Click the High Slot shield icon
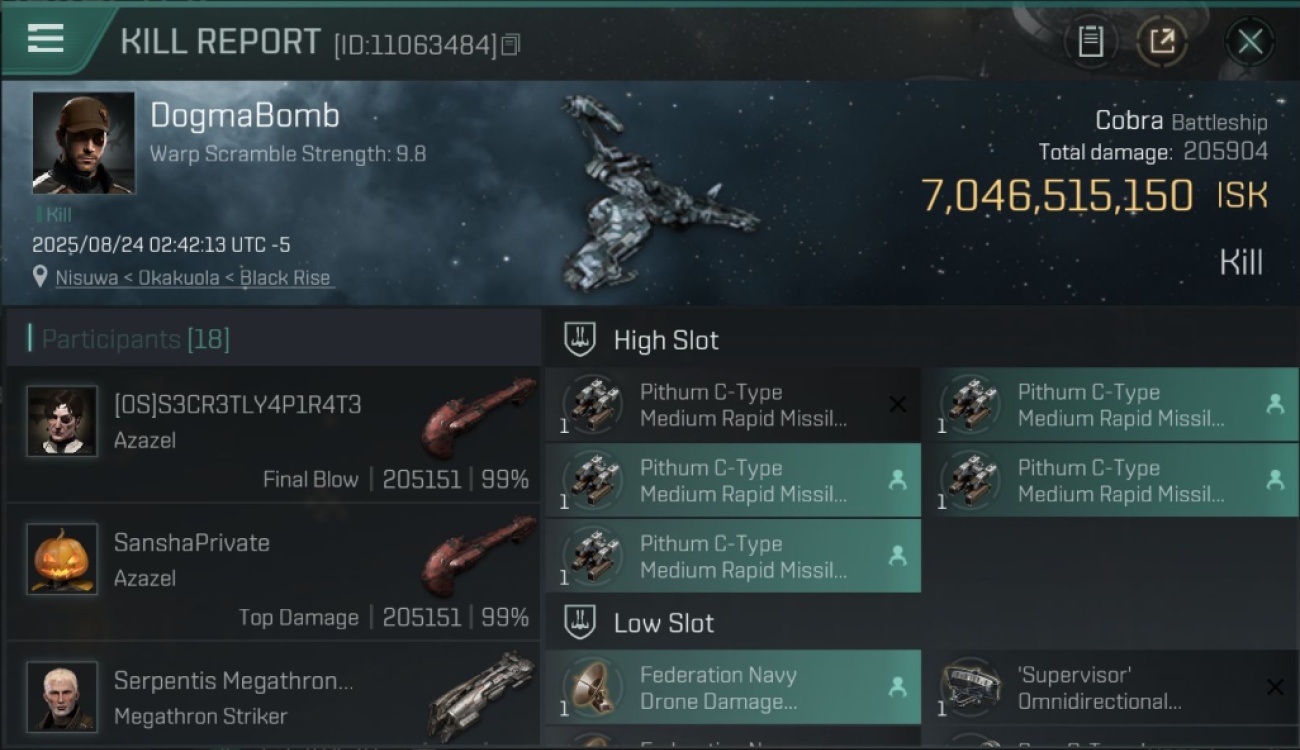Viewport: 1300px width, 750px height. click(x=580, y=339)
